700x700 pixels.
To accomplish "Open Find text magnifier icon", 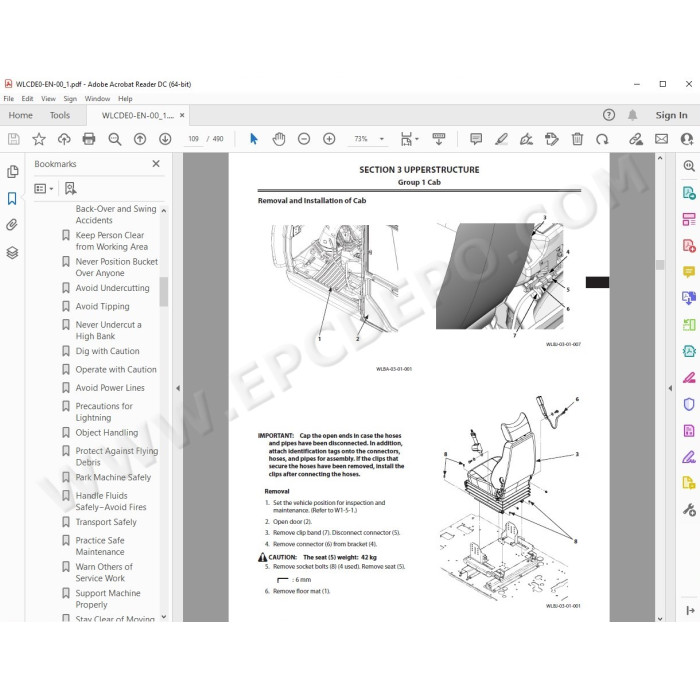I will click(115, 139).
